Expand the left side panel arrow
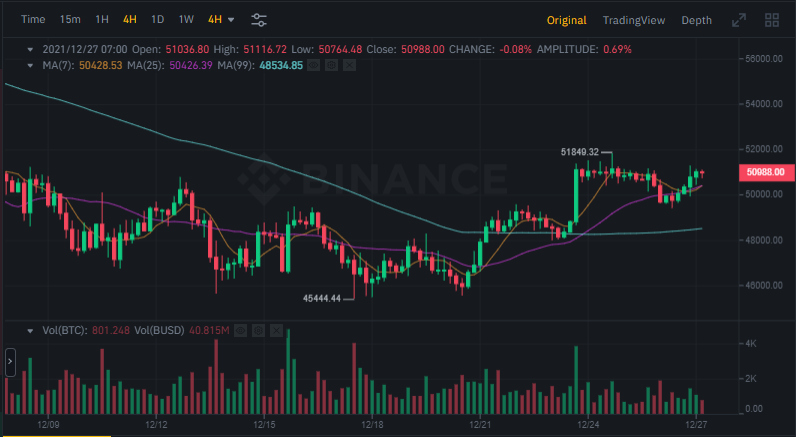Image resolution: width=796 pixels, height=437 pixels. click(10, 362)
